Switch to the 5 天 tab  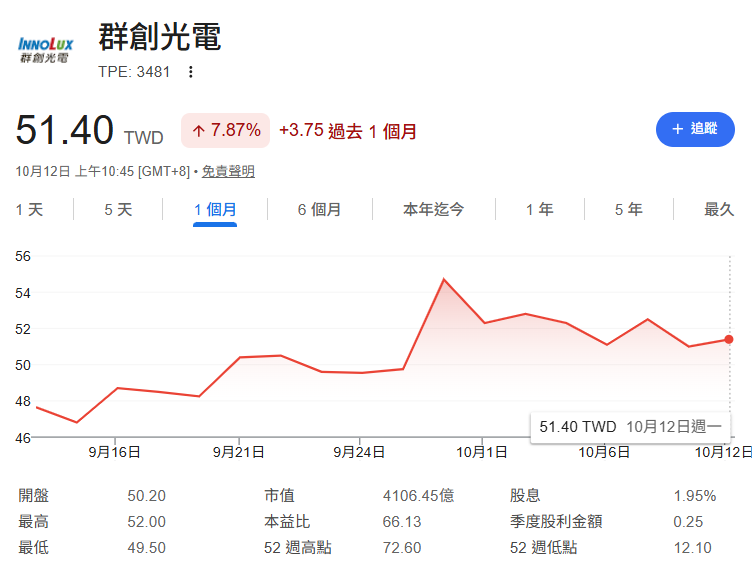coord(118,210)
